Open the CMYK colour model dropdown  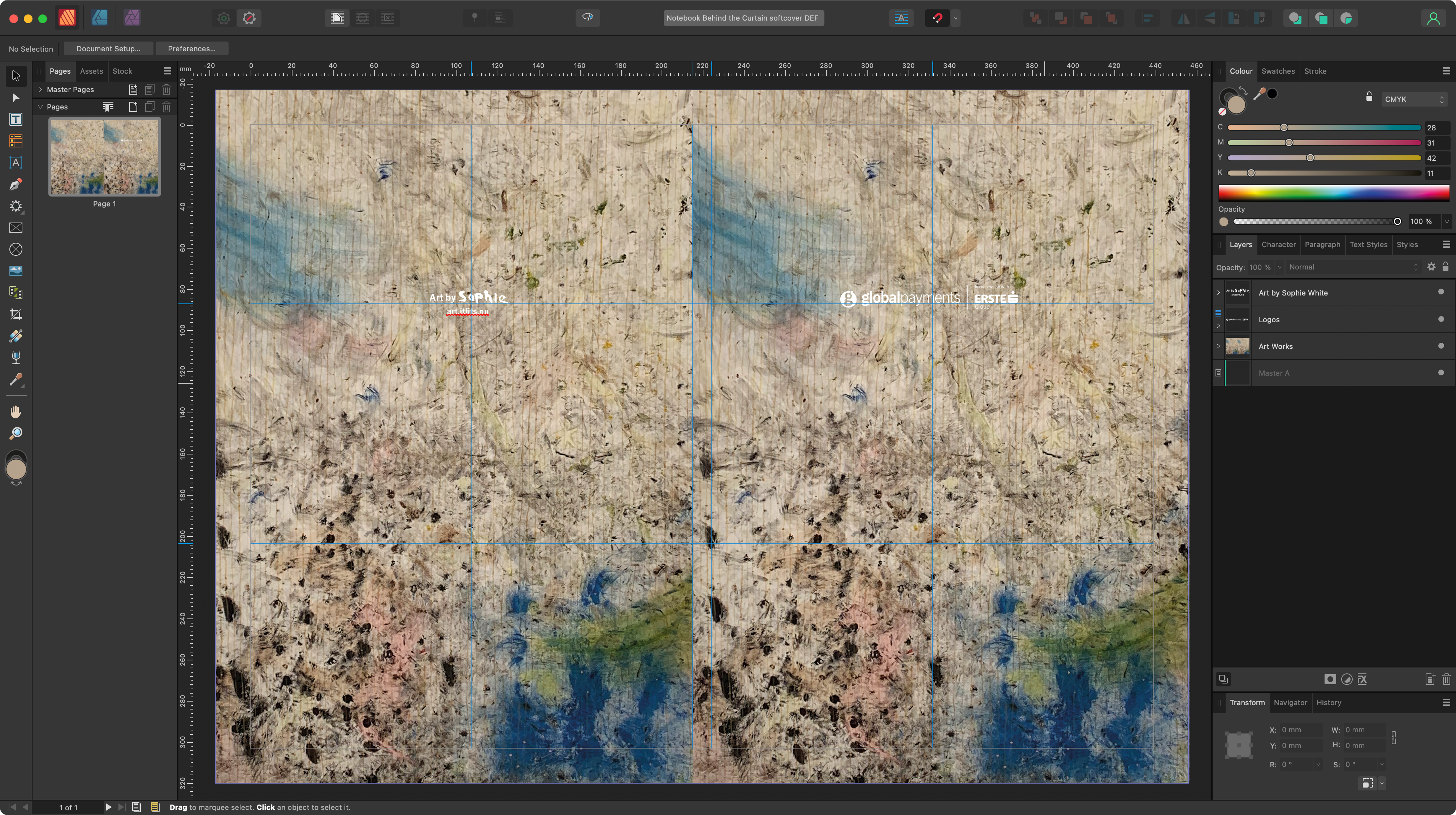point(1414,99)
